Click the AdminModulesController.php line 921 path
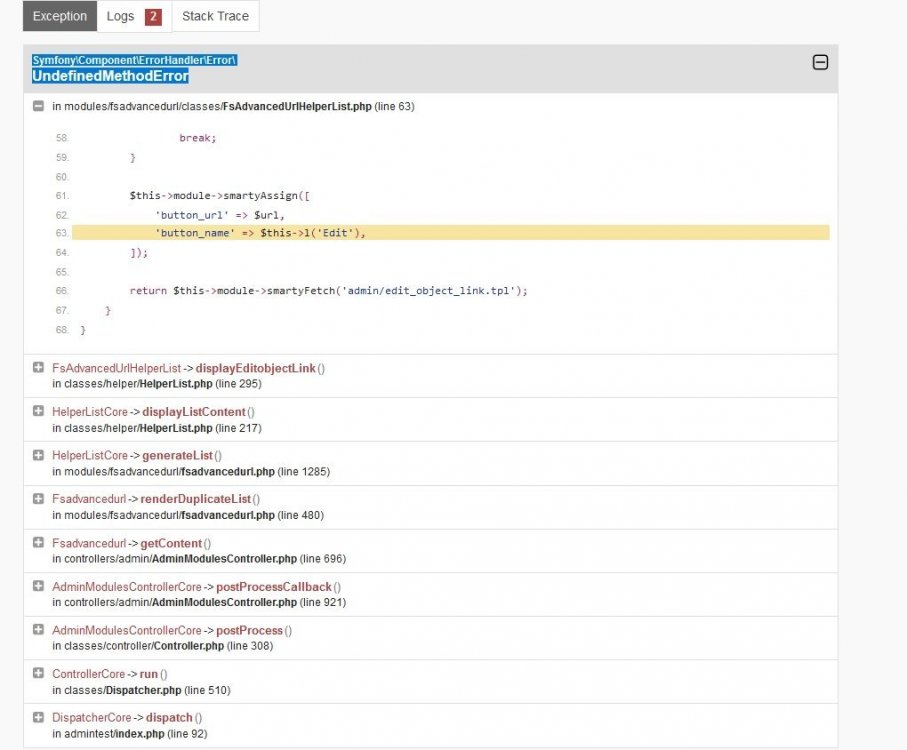This screenshot has height=750, width=907. click(x=199, y=603)
